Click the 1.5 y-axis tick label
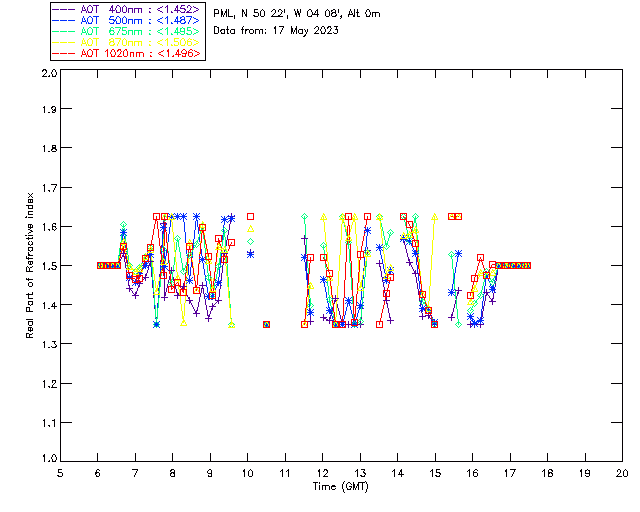This screenshot has height=512, width=640. click(x=49, y=266)
